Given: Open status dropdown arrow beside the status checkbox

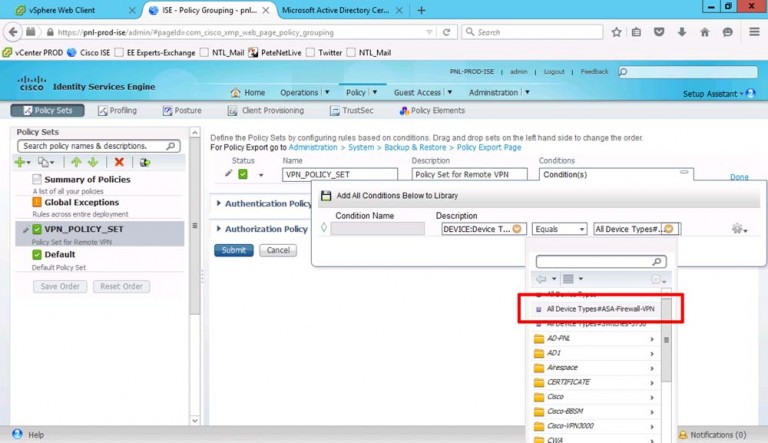Looking at the screenshot, I should click(x=261, y=175).
